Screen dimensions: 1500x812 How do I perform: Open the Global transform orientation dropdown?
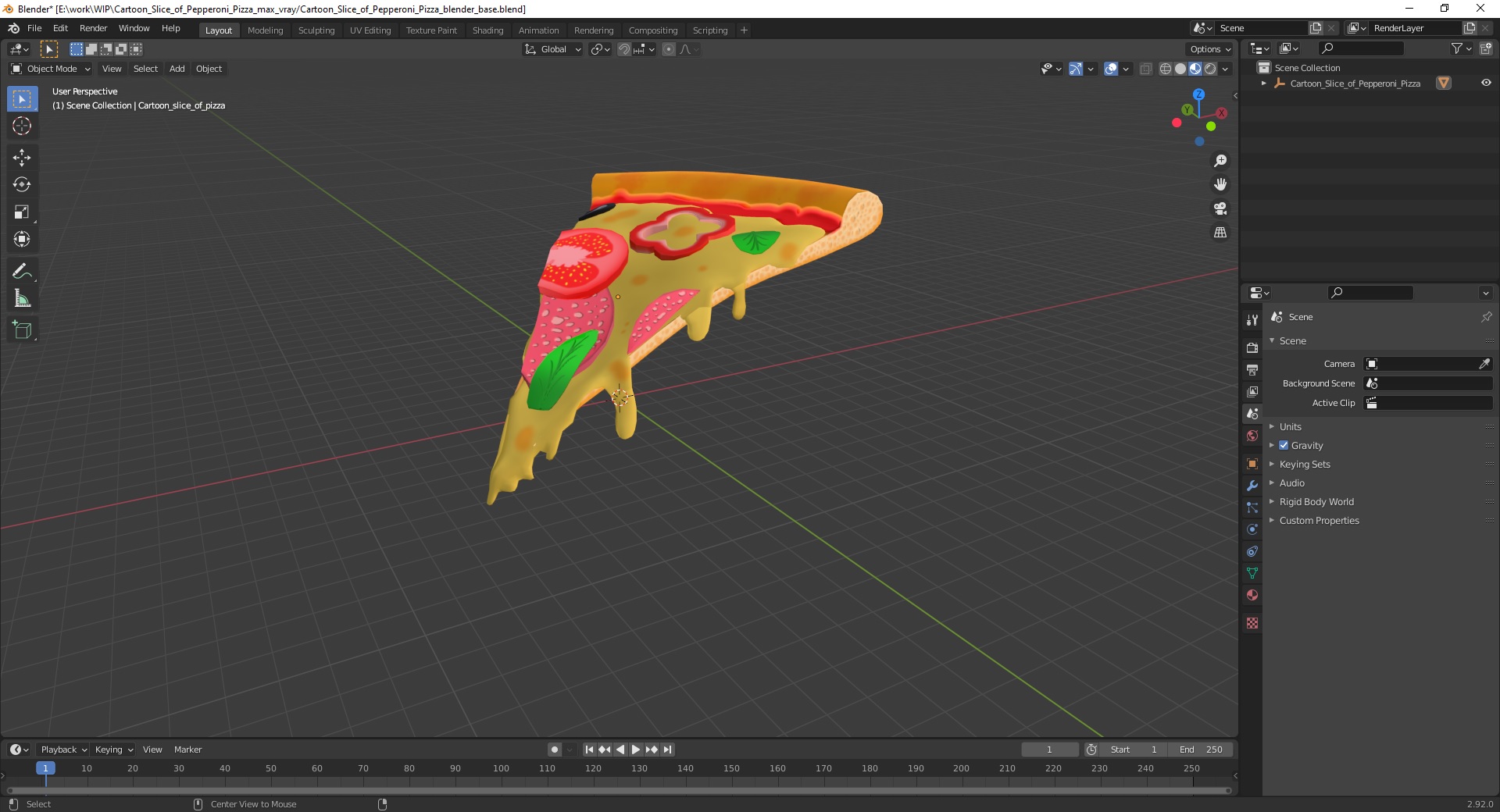(552, 49)
